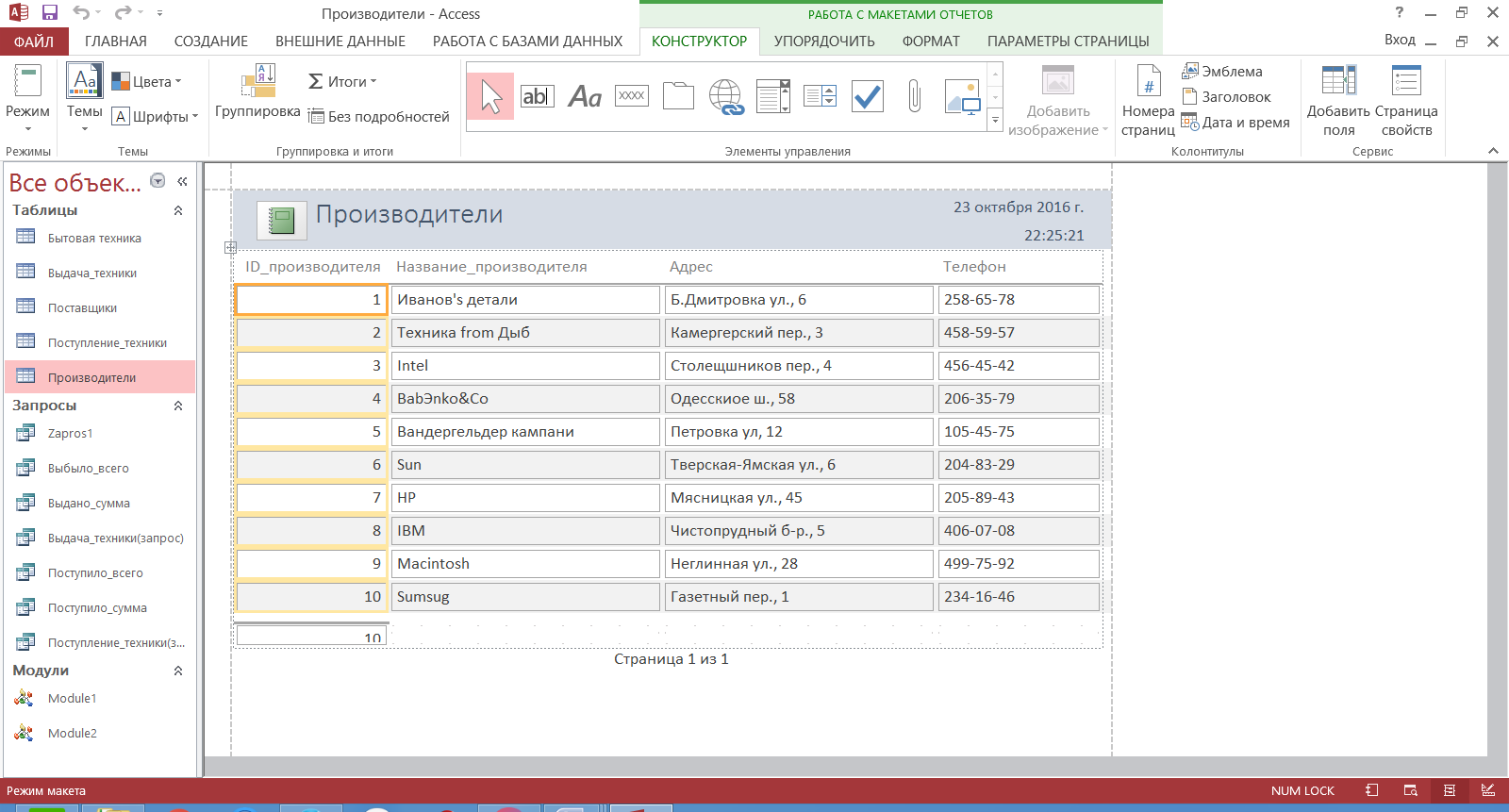Switch to Report view in the status bar
The height and width of the screenshot is (812, 1509).
pyautogui.click(x=1372, y=790)
